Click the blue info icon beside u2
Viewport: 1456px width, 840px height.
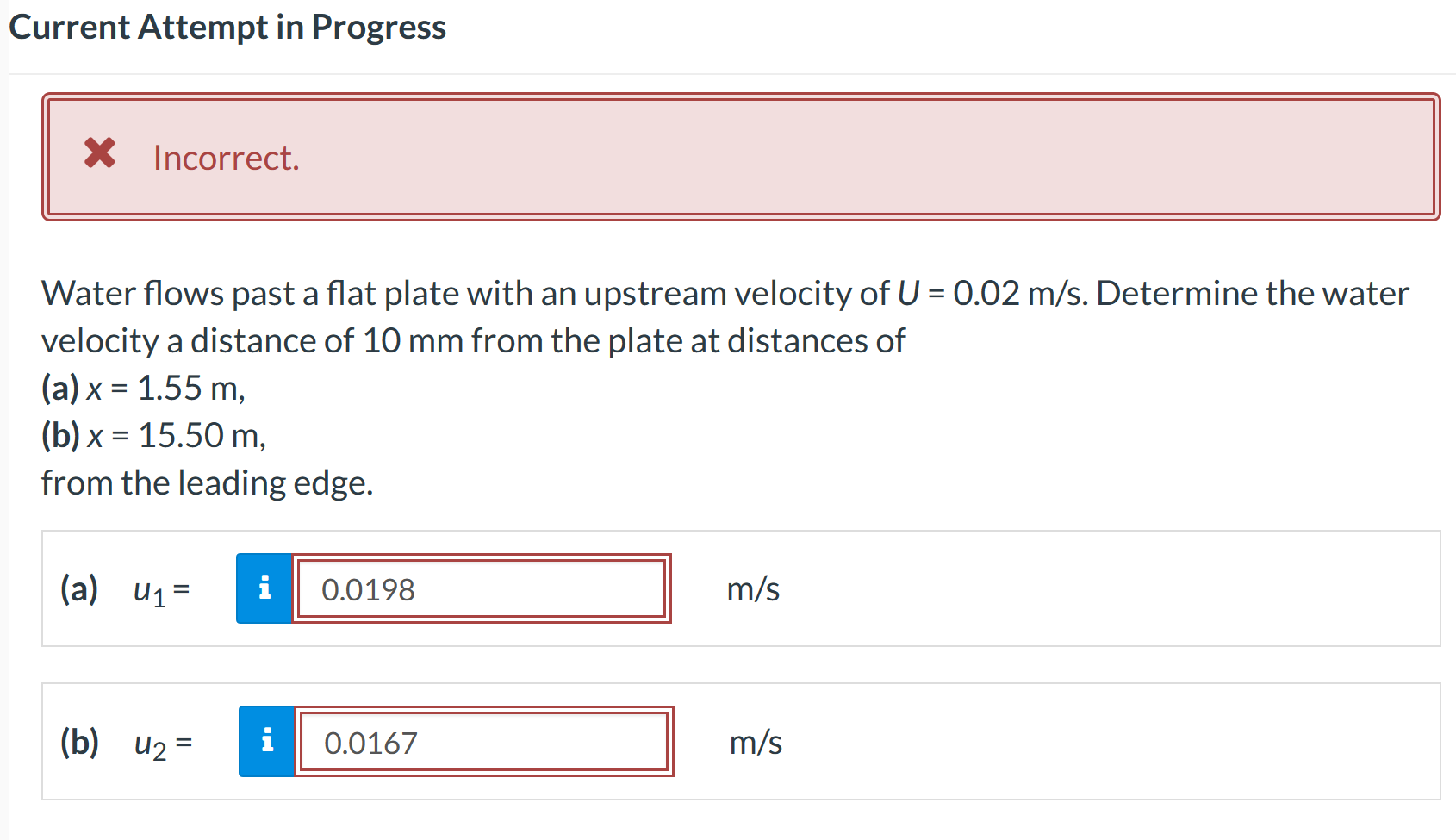(x=267, y=741)
